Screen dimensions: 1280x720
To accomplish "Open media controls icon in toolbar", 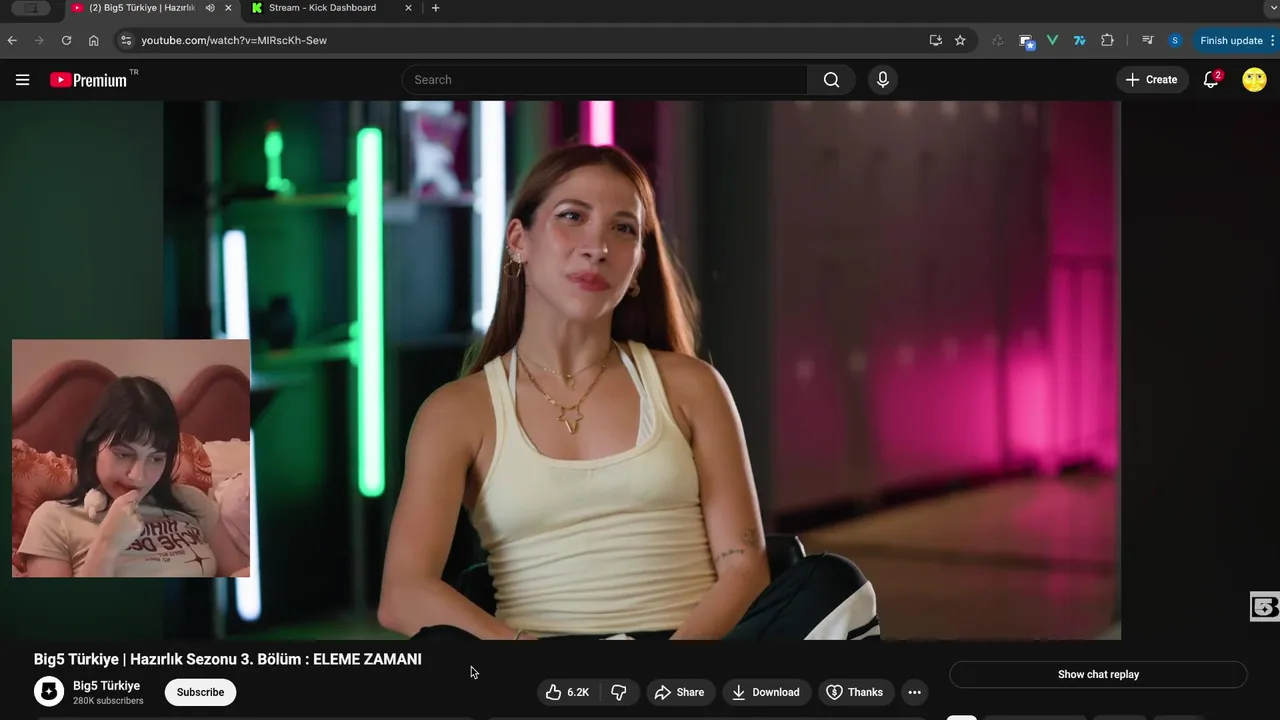I will [x=1147, y=40].
